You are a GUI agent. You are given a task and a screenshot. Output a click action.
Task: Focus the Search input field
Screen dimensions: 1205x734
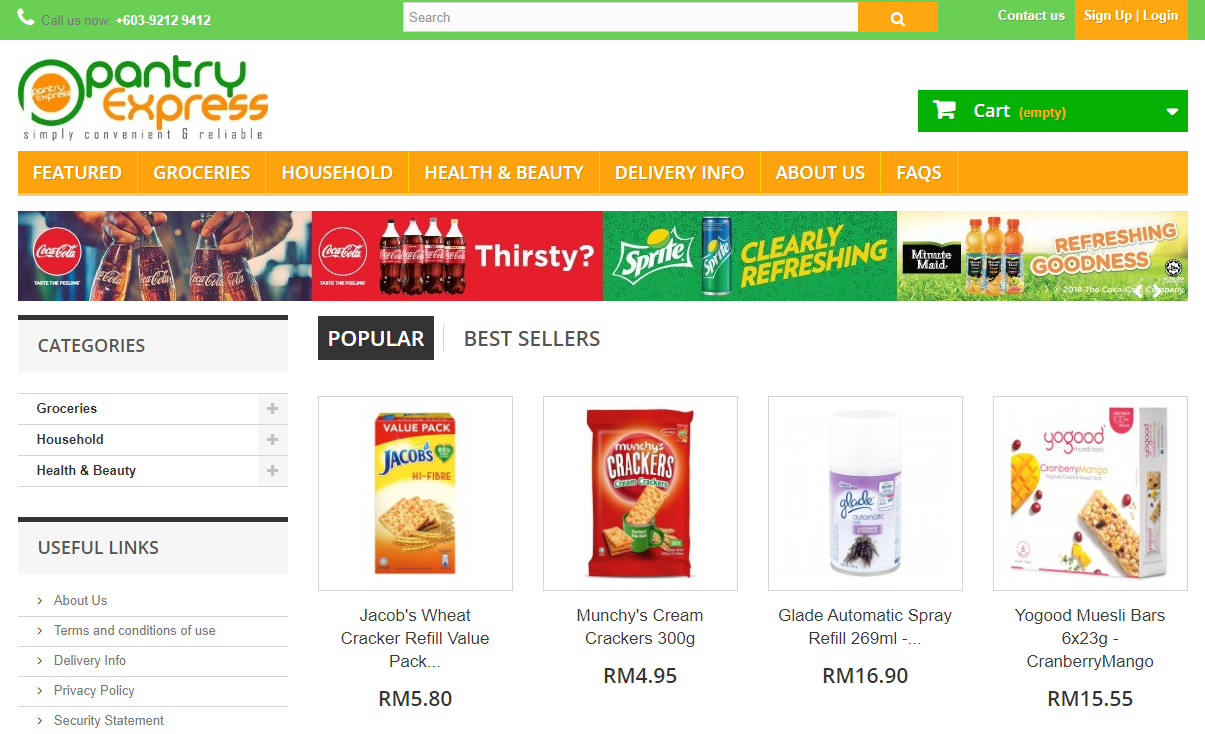(631, 17)
